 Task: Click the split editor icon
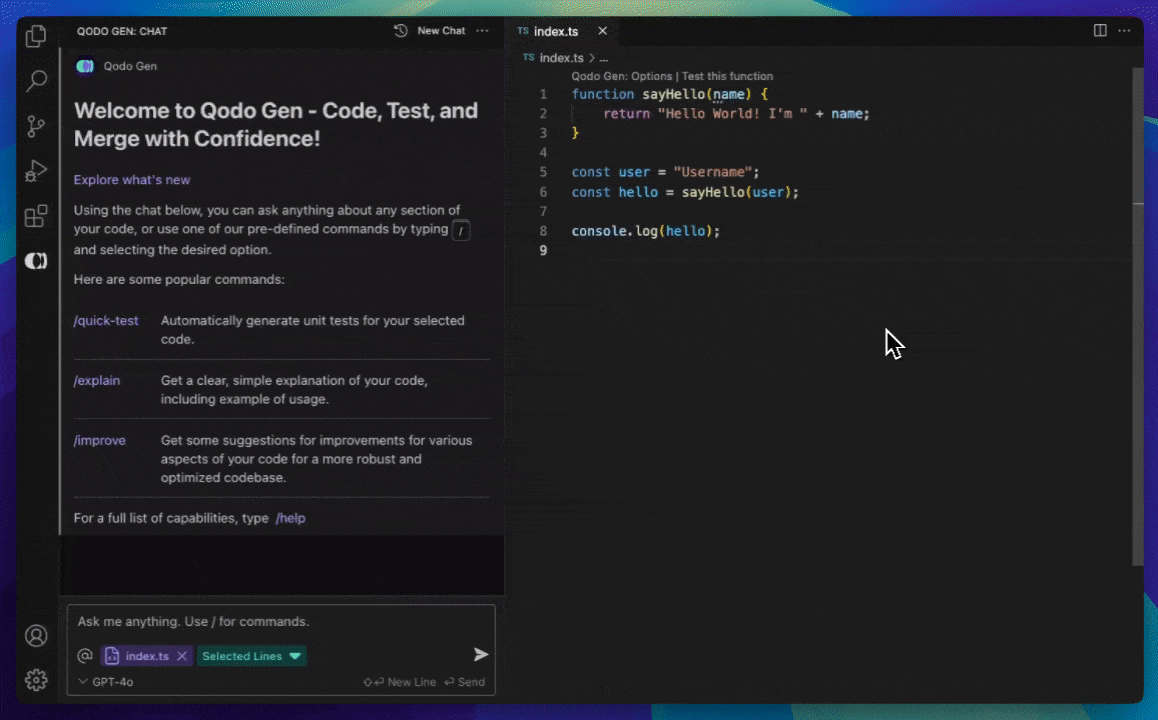click(x=1100, y=30)
